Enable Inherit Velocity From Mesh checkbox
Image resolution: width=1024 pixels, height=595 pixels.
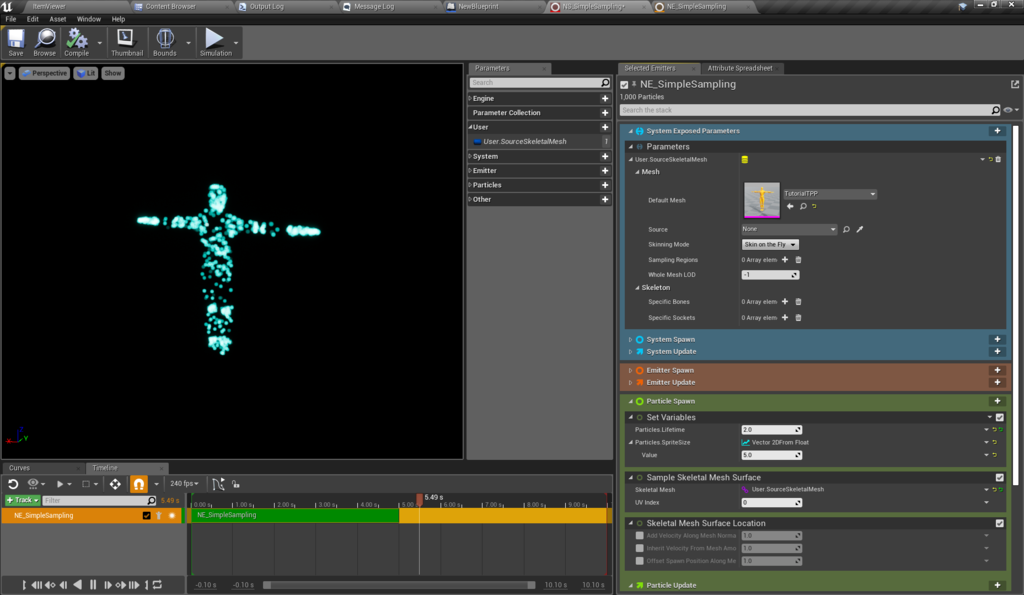(639, 548)
